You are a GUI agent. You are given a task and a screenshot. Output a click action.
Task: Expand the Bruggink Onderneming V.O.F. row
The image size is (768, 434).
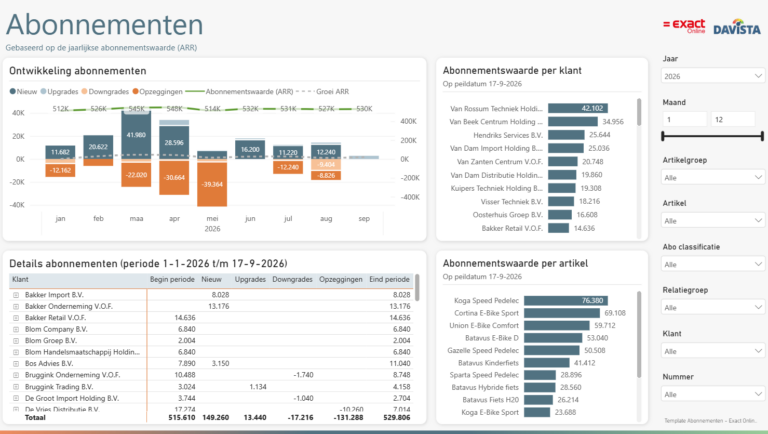(16, 375)
